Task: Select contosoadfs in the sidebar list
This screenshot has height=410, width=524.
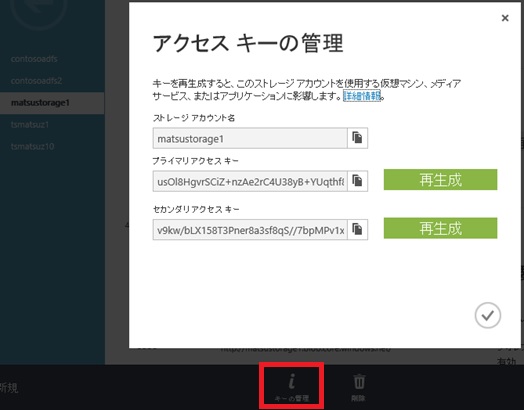Action: 34,59
